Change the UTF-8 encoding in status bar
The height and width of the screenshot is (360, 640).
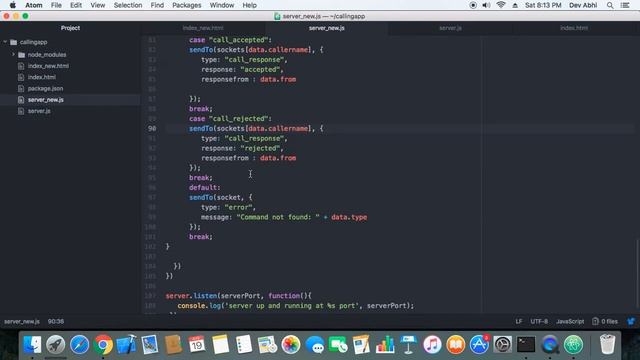[539, 322]
